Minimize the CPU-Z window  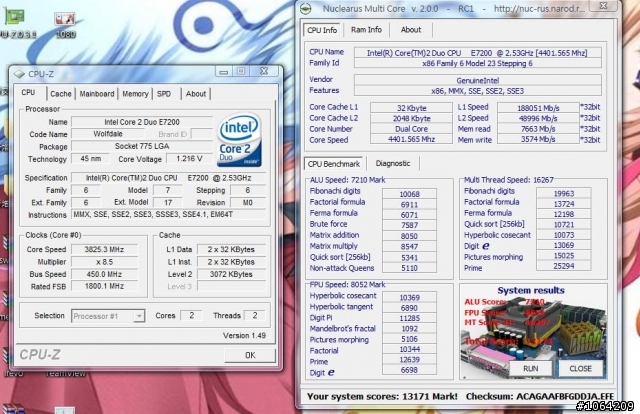pos(223,72)
